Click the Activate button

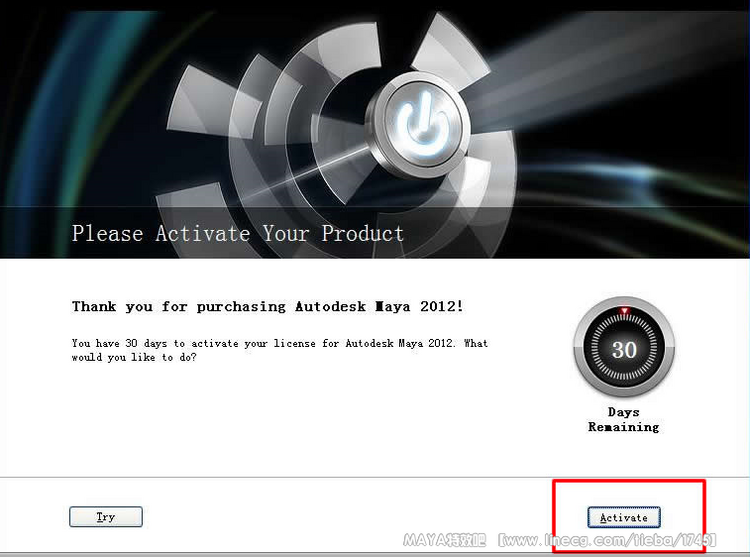(624, 517)
